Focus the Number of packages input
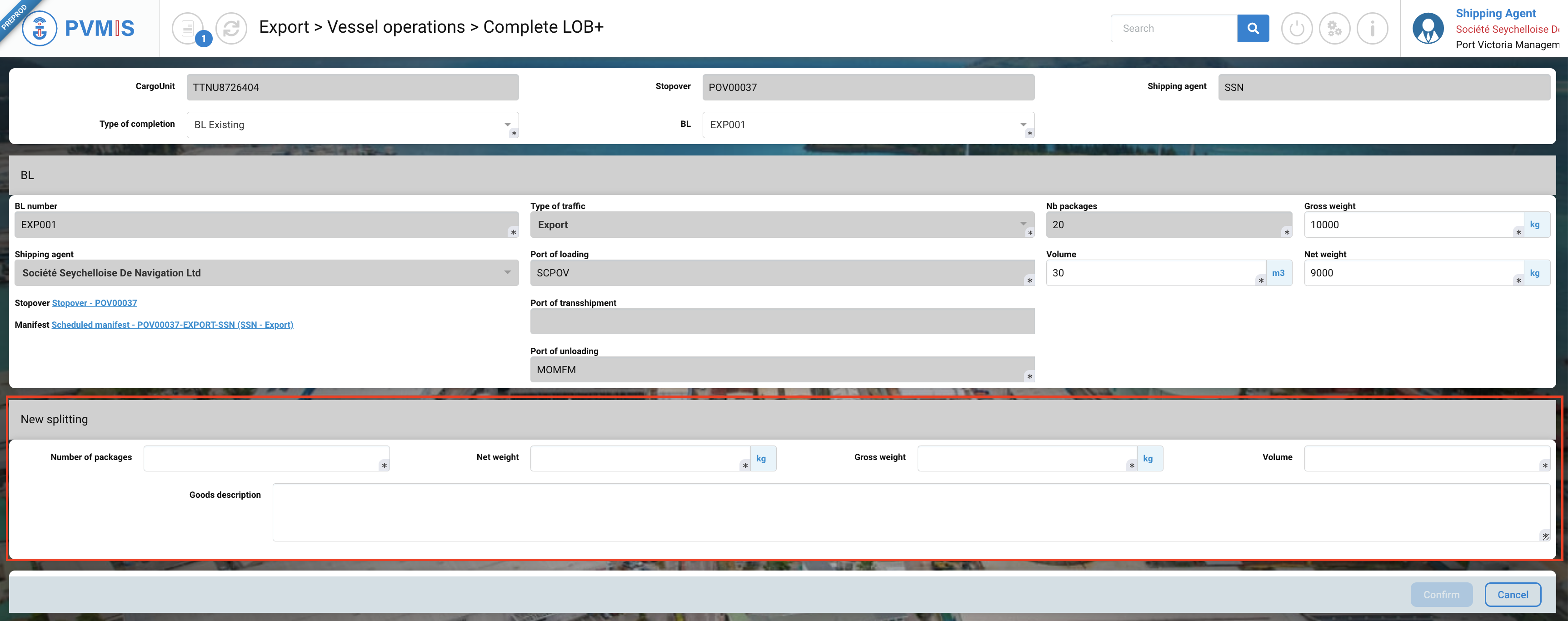This screenshot has height=621, width=1568. (x=267, y=458)
